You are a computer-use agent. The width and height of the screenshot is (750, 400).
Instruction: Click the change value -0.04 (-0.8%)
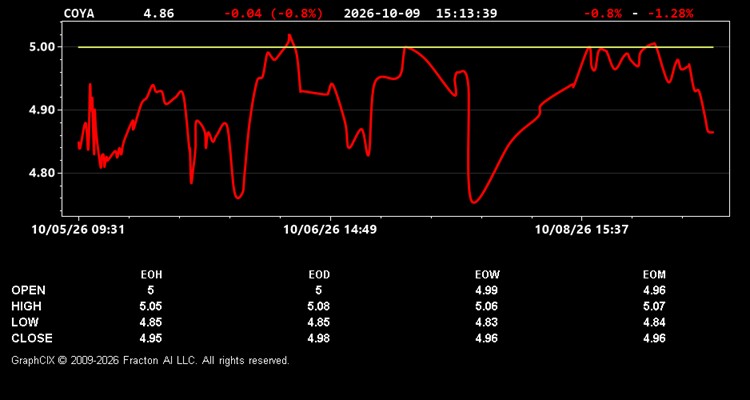[274, 13]
